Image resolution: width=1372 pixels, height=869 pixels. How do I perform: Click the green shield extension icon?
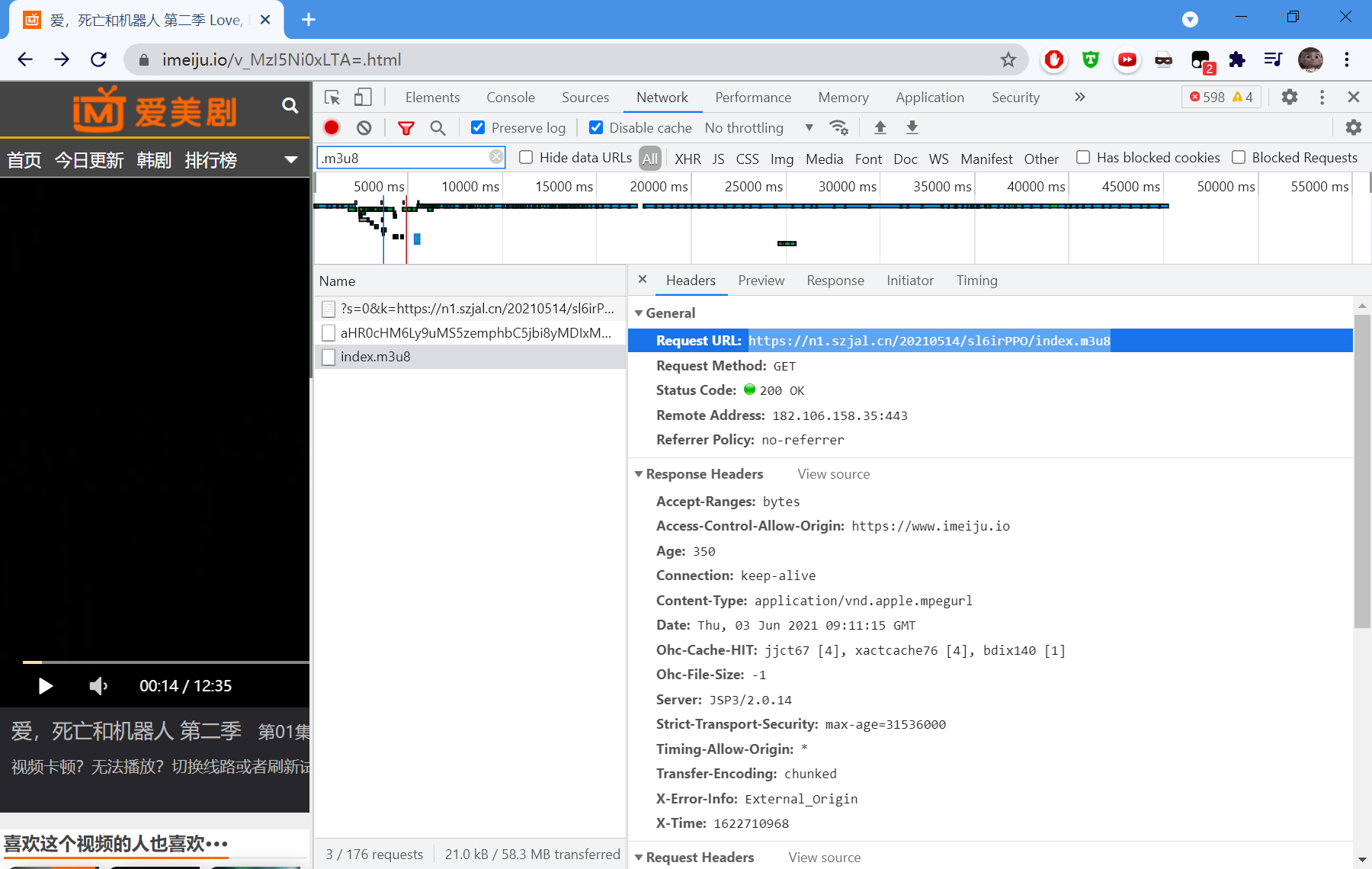[1091, 59]
